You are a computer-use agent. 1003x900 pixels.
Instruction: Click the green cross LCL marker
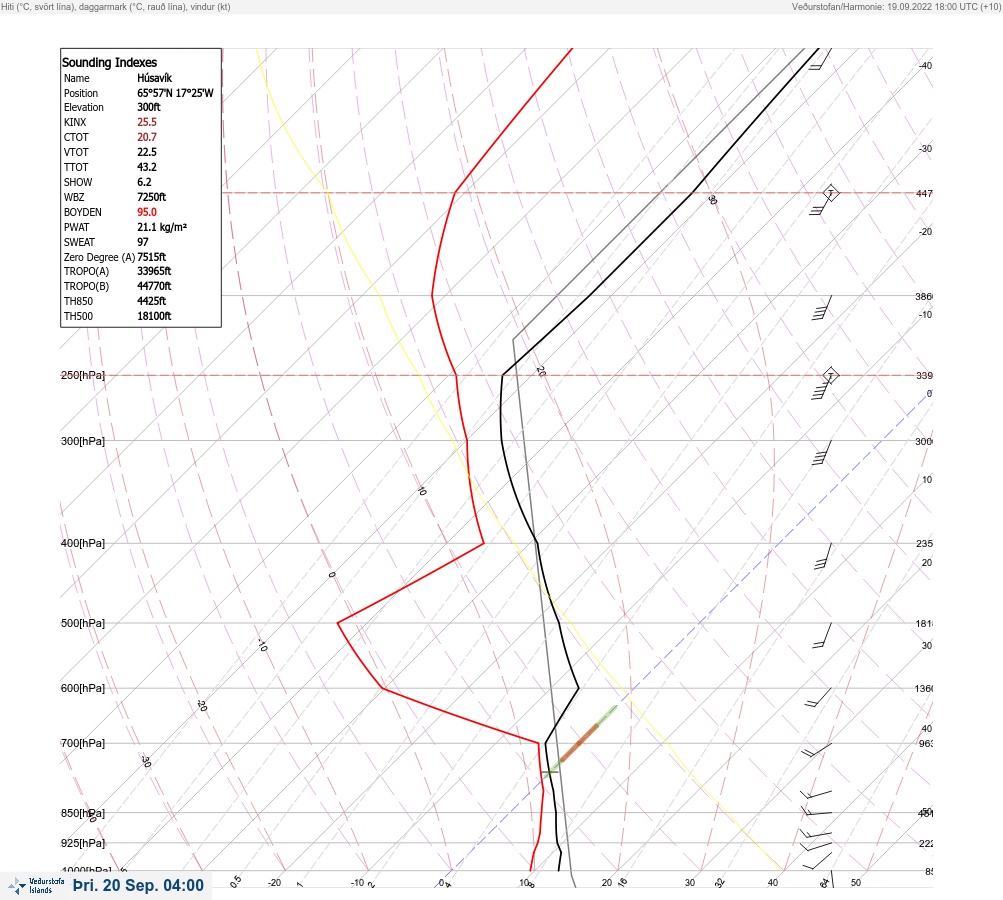tap(549, 772)
